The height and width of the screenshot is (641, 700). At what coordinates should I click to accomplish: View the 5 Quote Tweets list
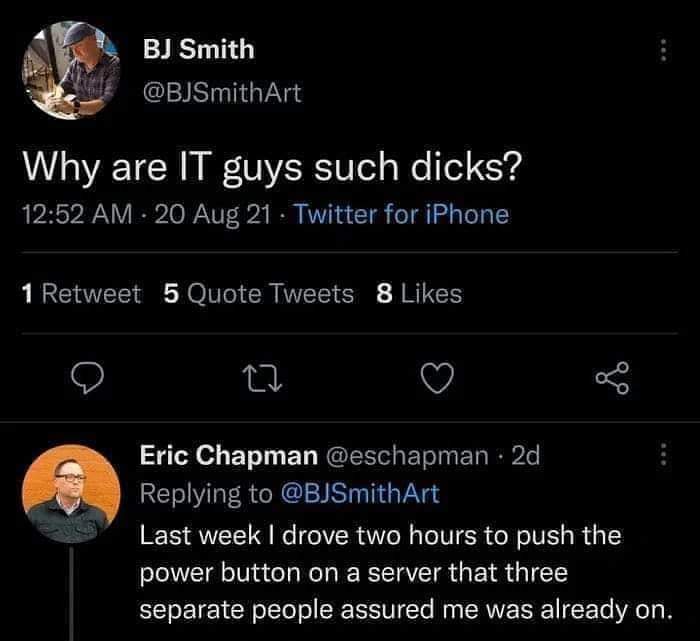258,294
